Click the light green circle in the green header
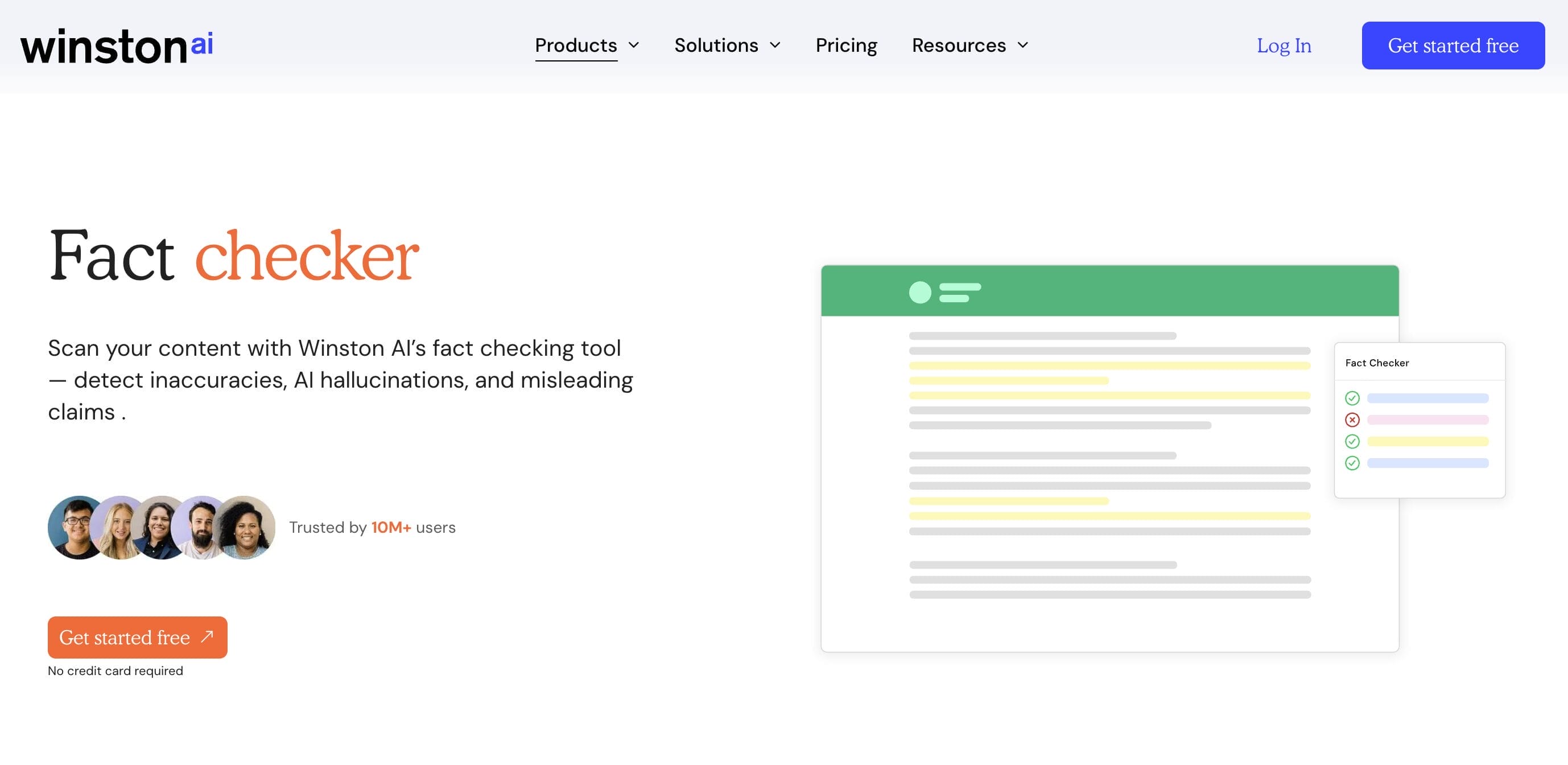 tap(920, 293)
